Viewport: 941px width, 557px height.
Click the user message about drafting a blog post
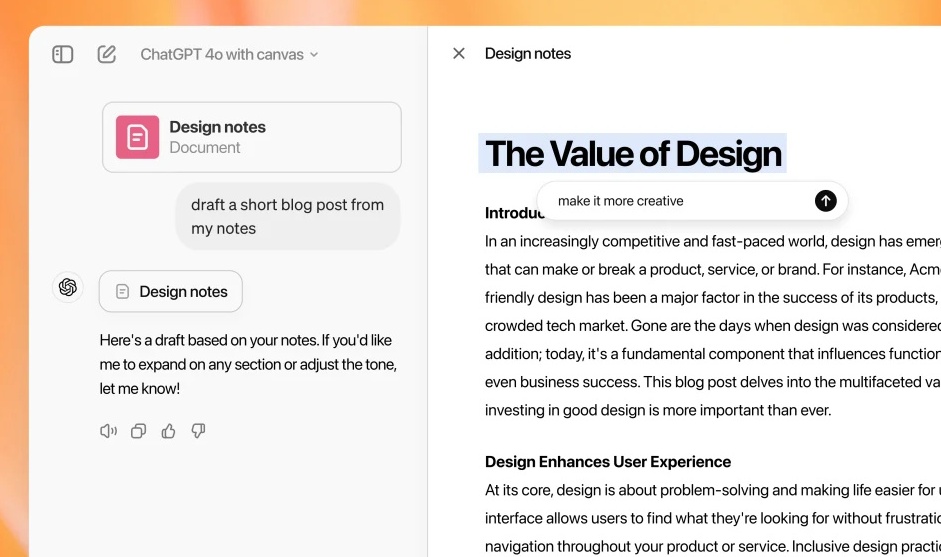[288, 216]
